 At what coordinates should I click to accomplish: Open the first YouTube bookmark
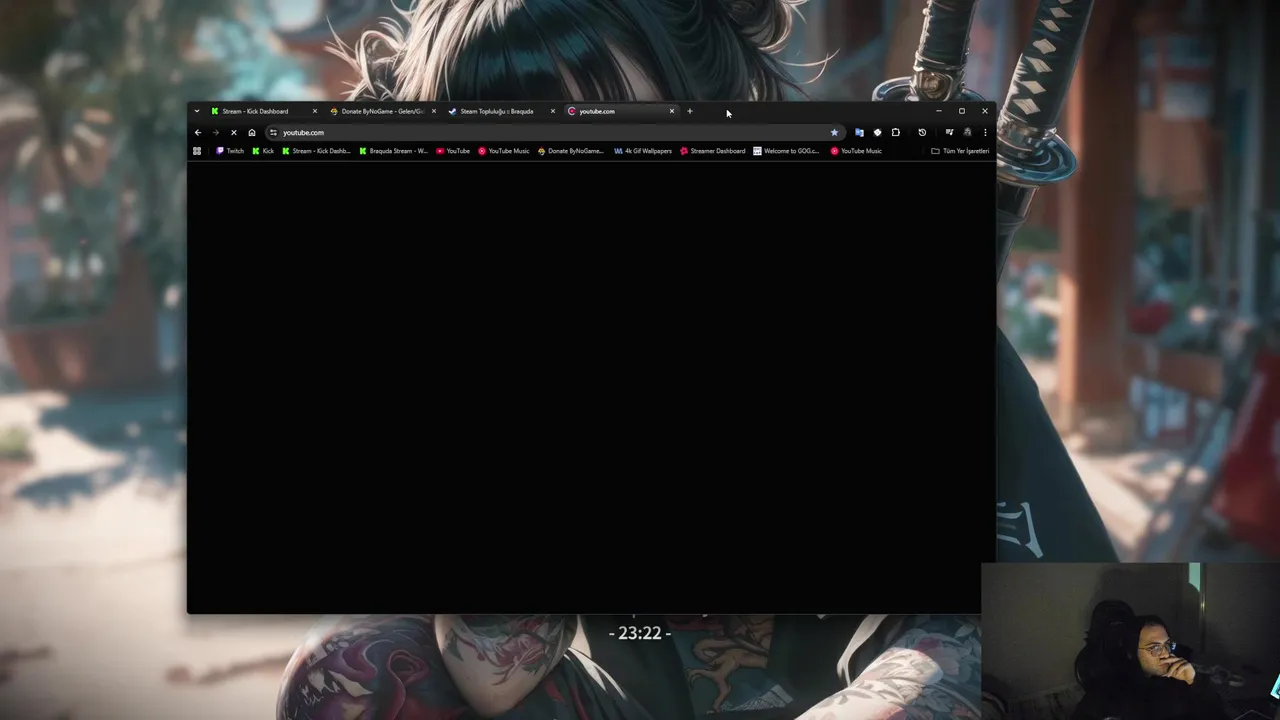[453, 151]
